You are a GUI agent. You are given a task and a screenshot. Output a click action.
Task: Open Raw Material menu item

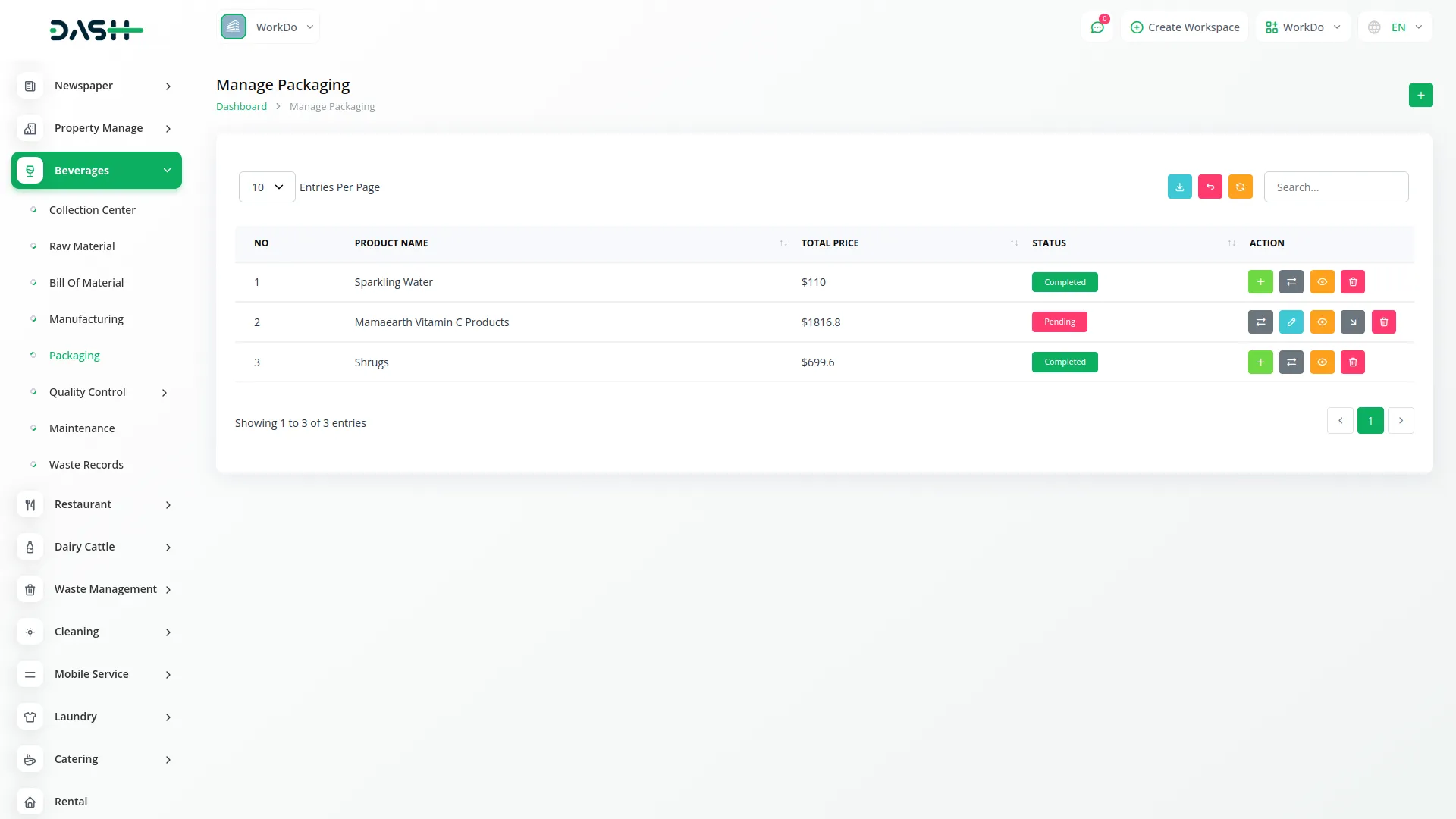tap(82, 246)
